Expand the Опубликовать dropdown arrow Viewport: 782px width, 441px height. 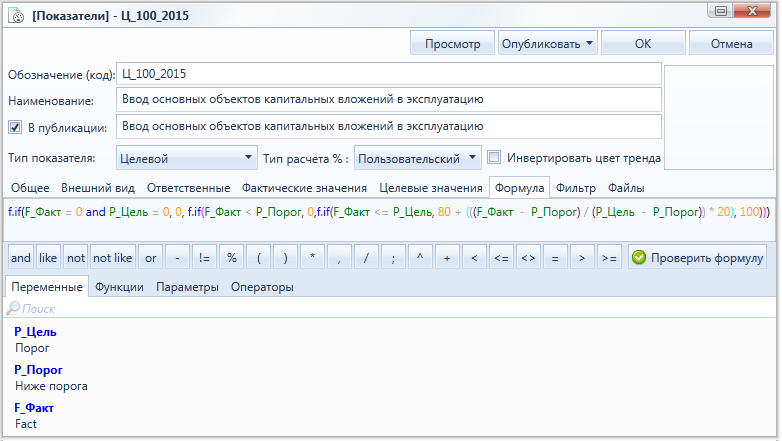(589, 43)
